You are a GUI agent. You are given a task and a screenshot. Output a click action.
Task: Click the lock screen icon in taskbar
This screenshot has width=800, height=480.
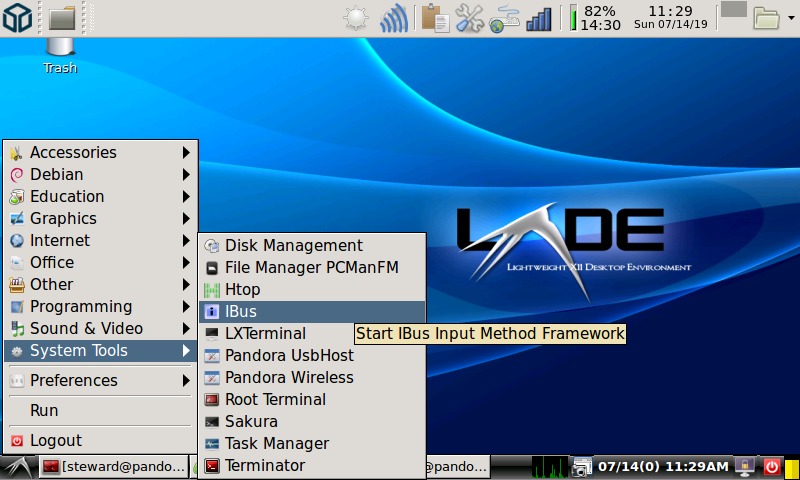point(745,467)
